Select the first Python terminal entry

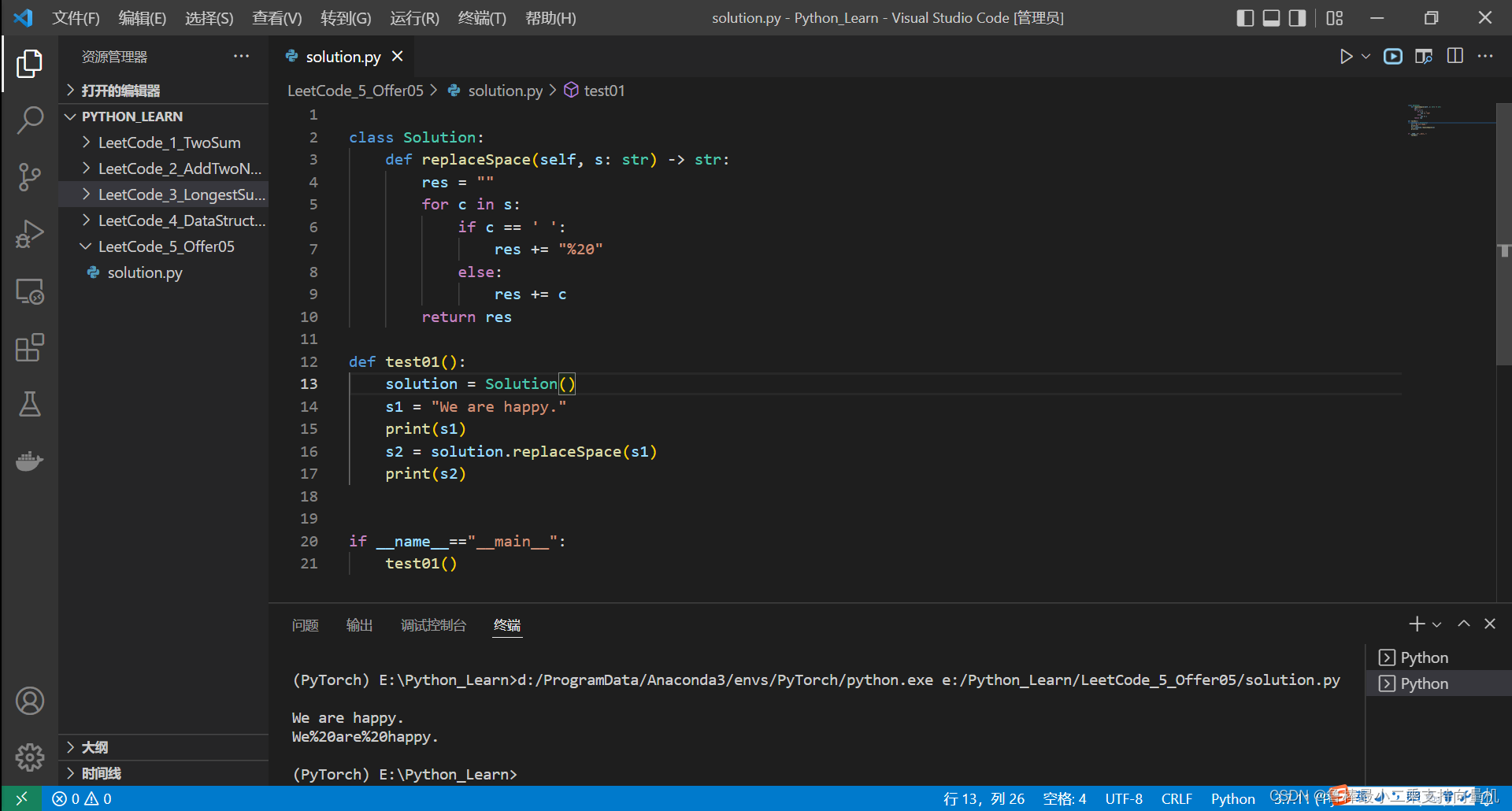click(1439, 657)
